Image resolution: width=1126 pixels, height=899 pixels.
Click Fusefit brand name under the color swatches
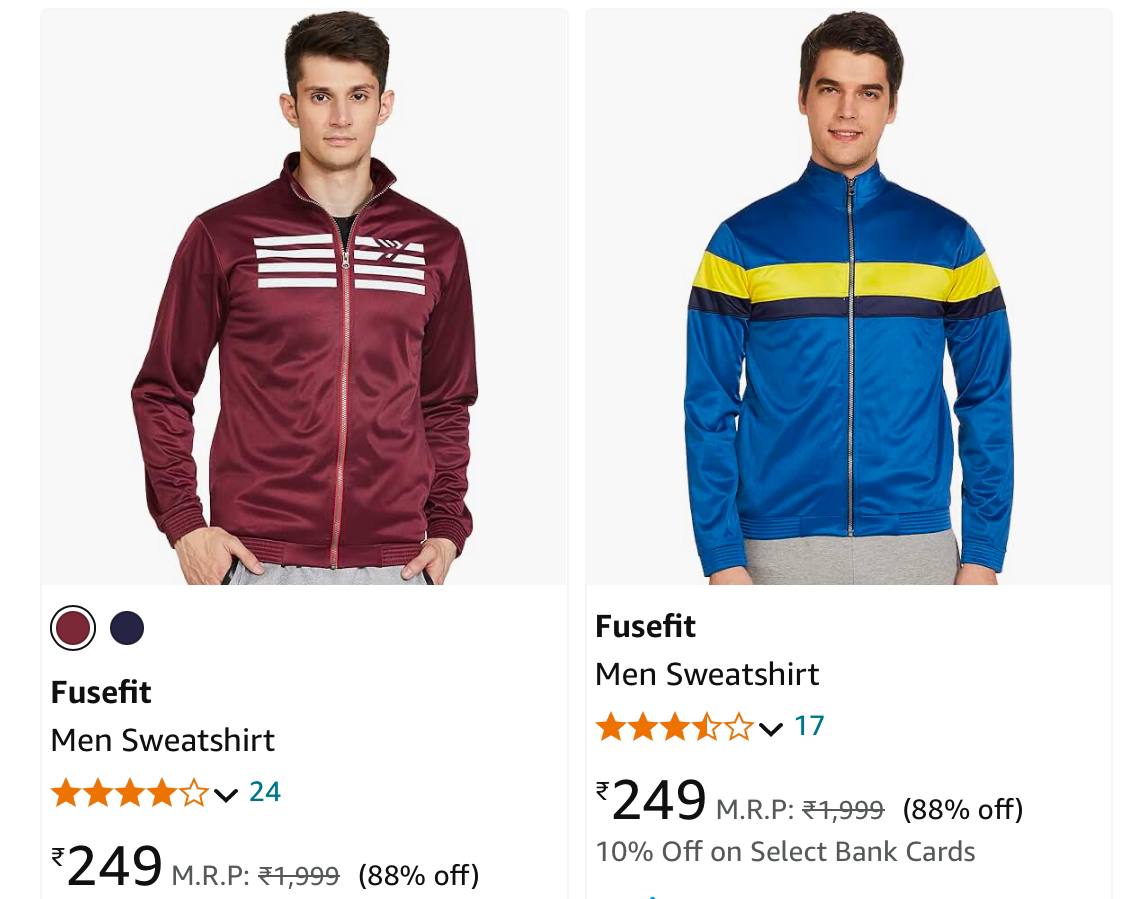click(101, 692)
